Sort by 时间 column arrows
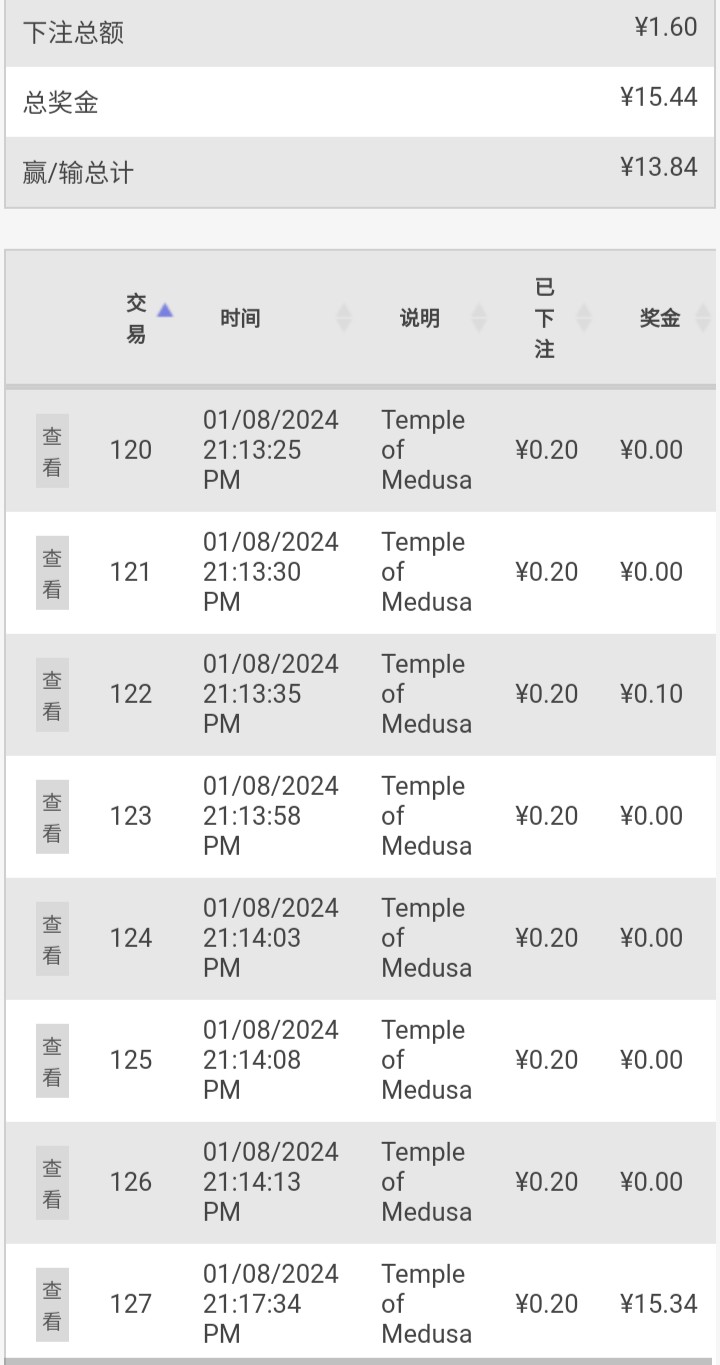This screenshot has width=720, height=1365. click(344, 318)
